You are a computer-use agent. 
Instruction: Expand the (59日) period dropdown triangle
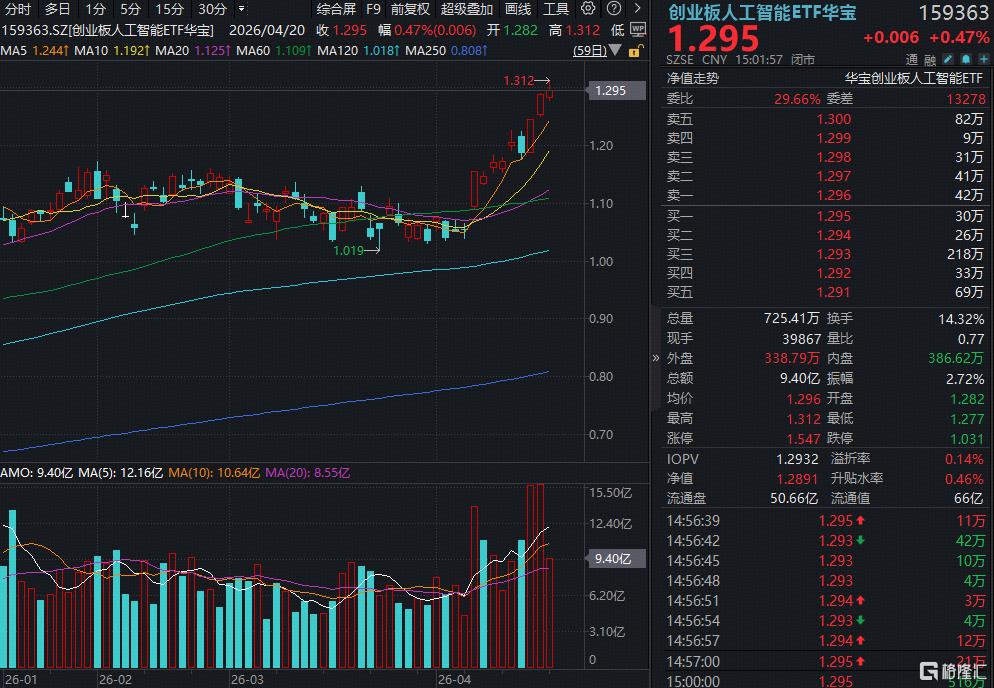coord(614,51)
